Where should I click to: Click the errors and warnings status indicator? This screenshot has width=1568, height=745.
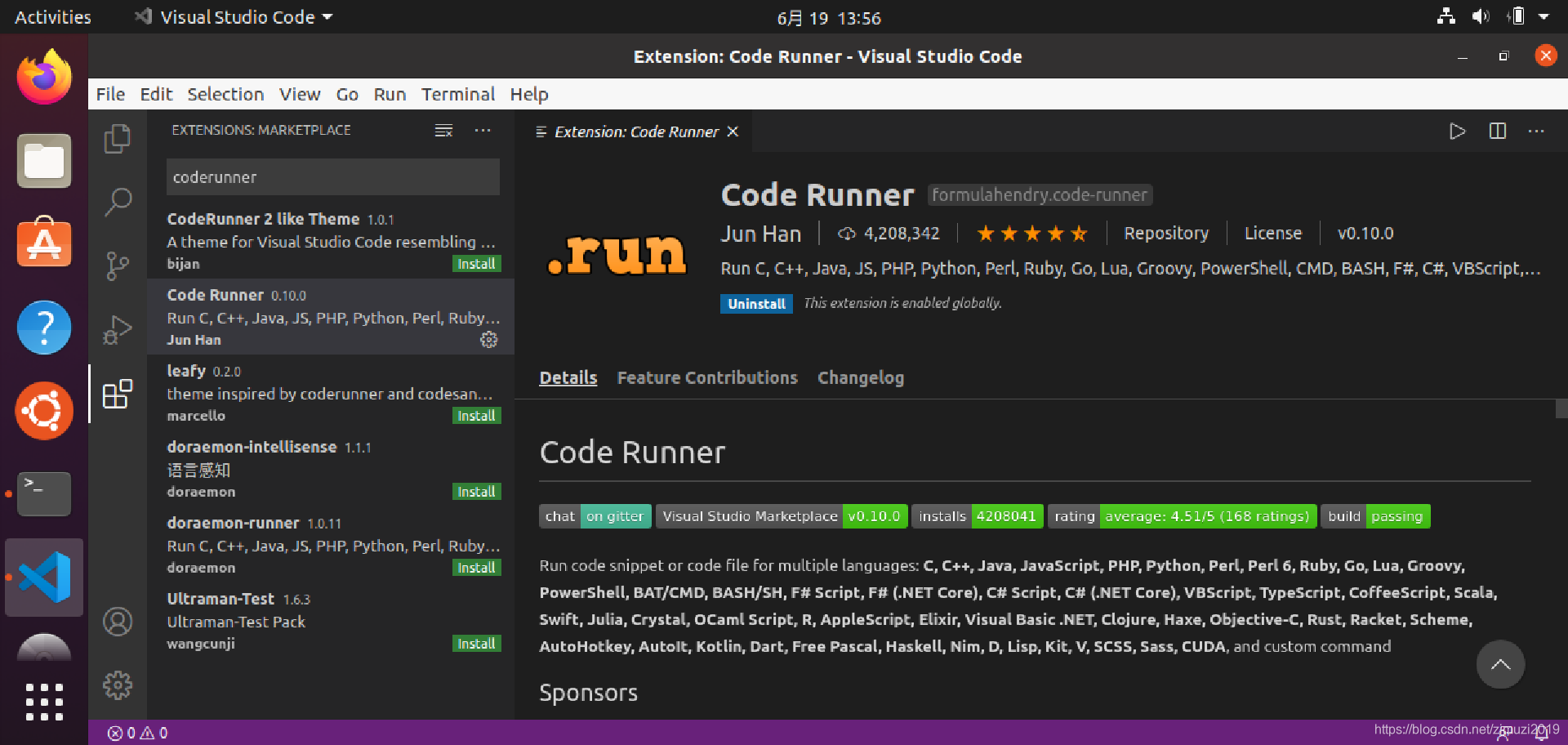[137, 733]
